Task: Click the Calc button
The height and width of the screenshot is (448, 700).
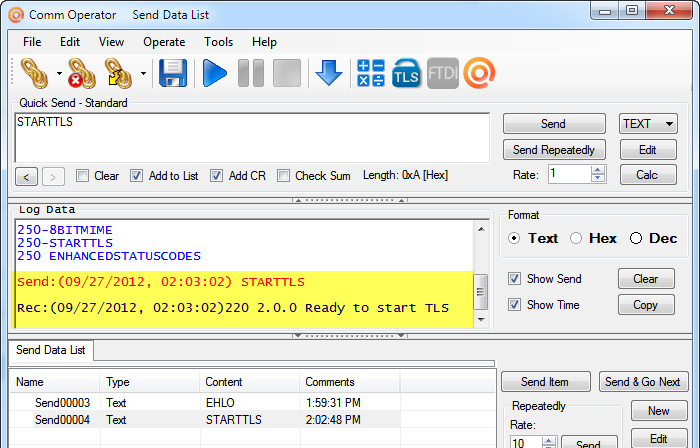Action: click(648, 174)
